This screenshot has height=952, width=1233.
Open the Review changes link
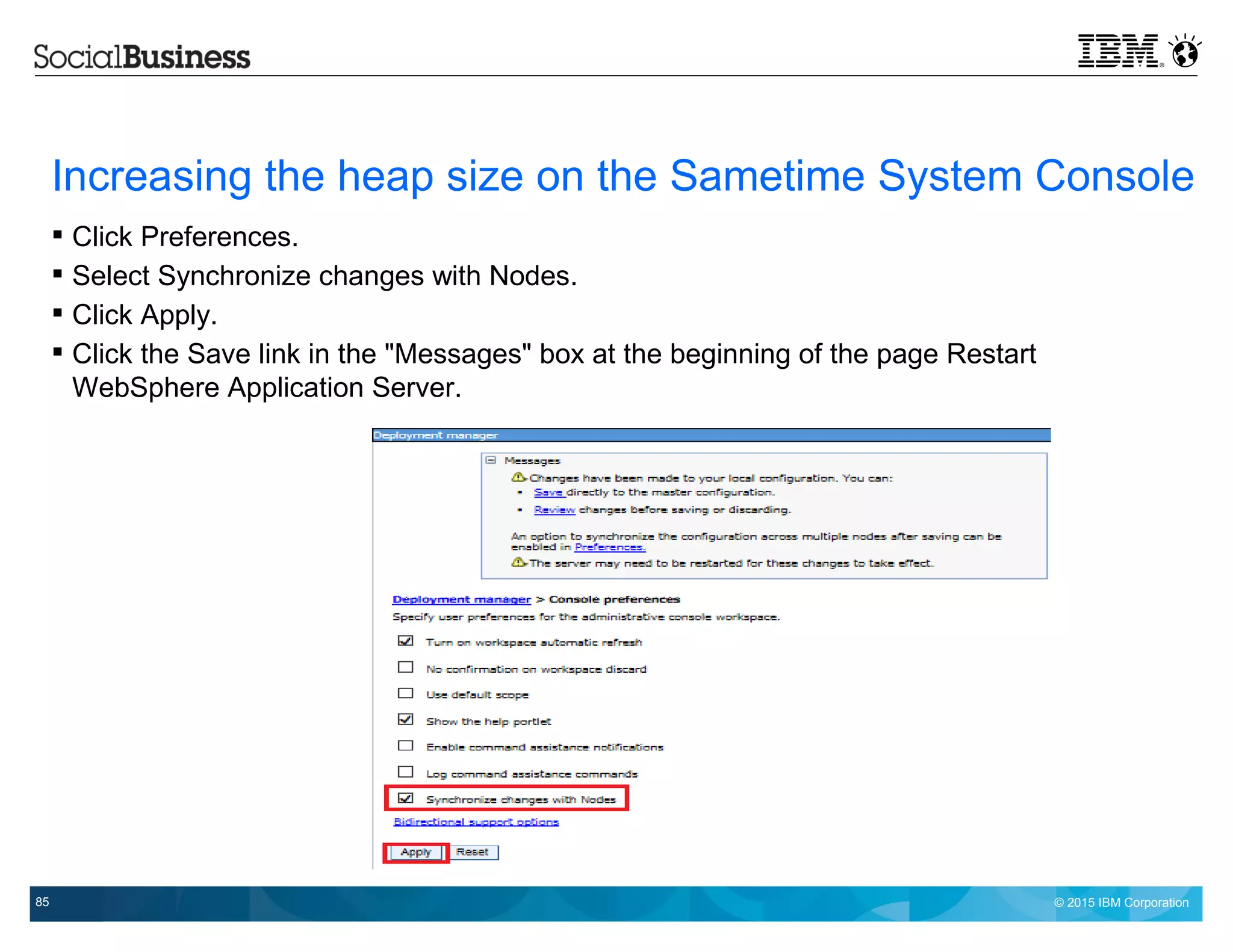(x=554, y=510)
